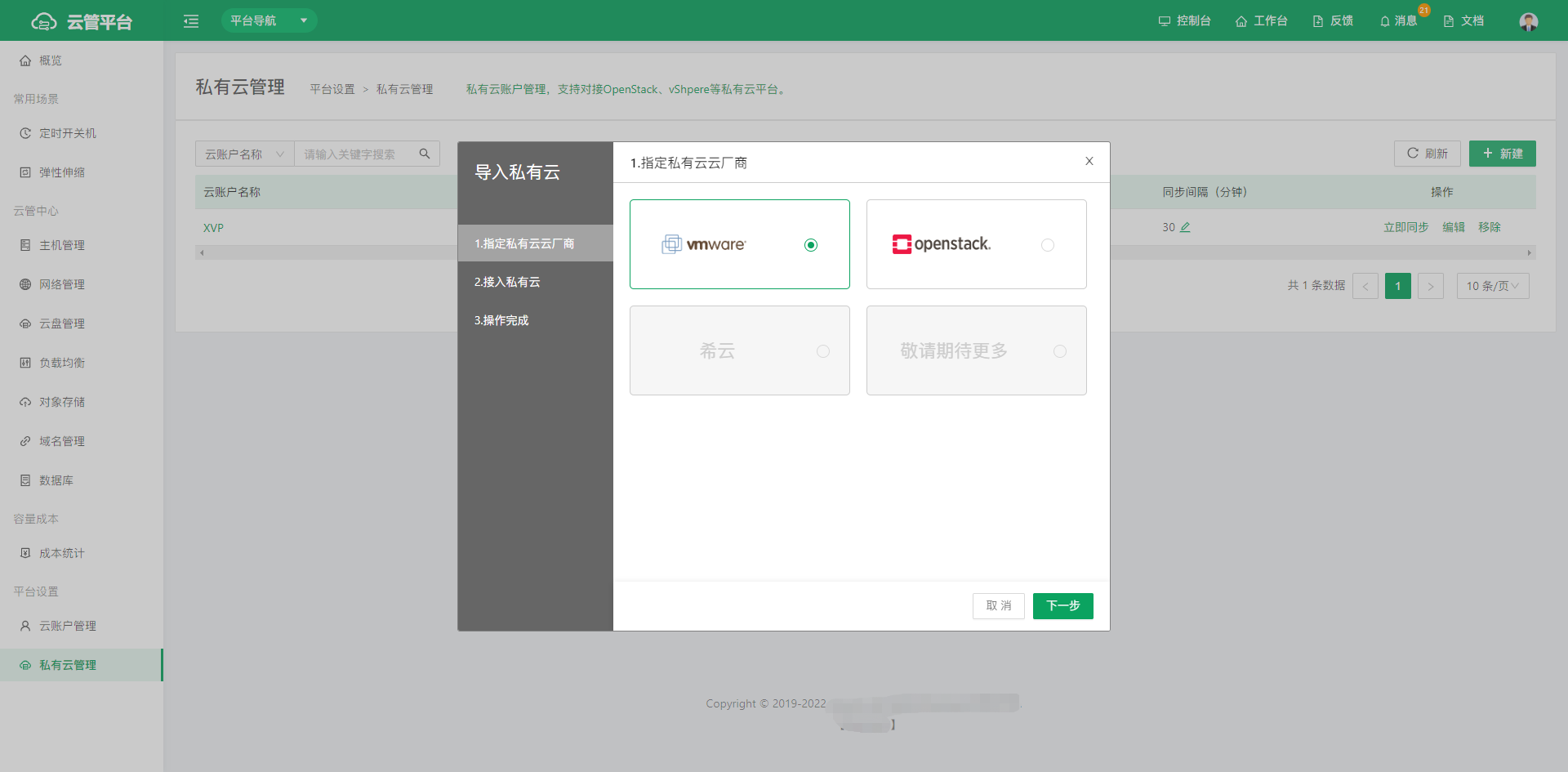This screenshot has height=772, width=1568.
Task: Open the XVP account link
Action: pos(213,228)
